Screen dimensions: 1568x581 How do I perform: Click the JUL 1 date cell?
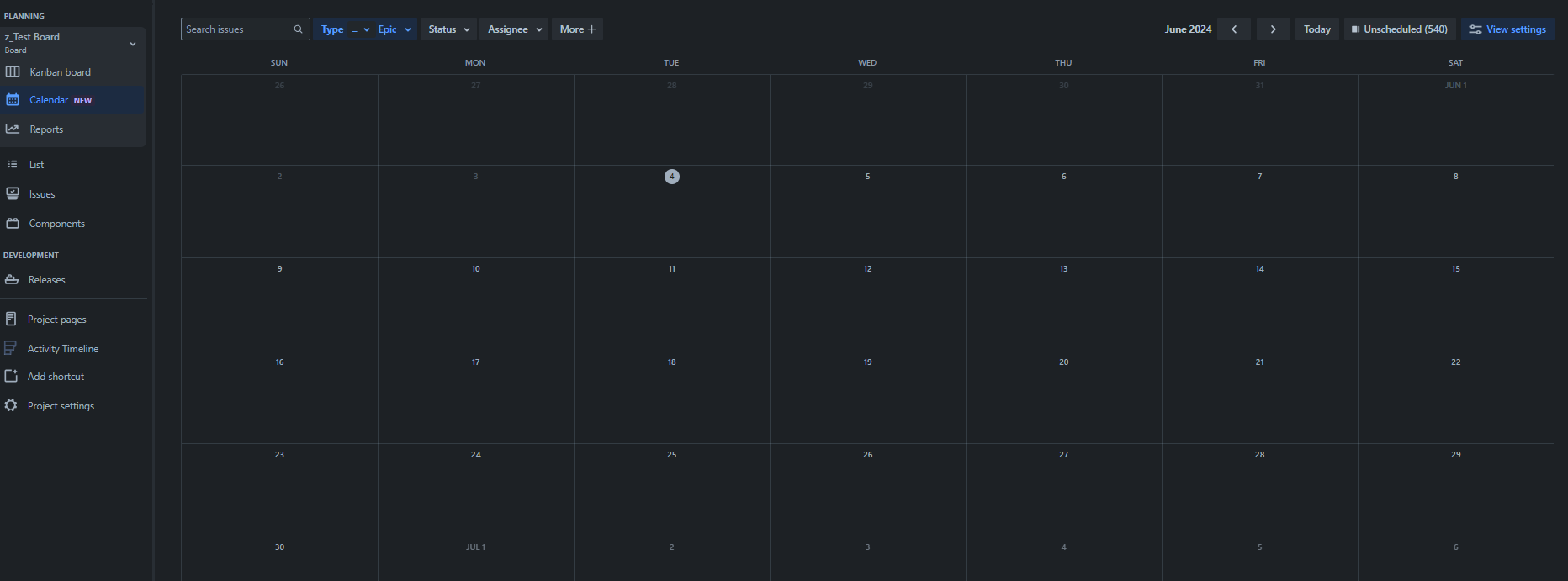click(x=475, y=558)
